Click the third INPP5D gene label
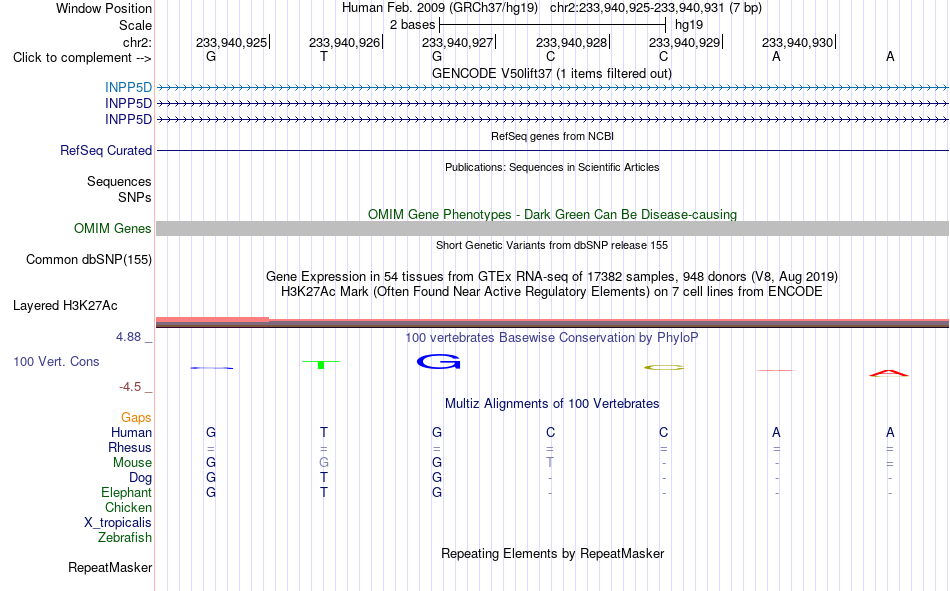The width and height of the screenshot is (950, 591). [128, 119]
